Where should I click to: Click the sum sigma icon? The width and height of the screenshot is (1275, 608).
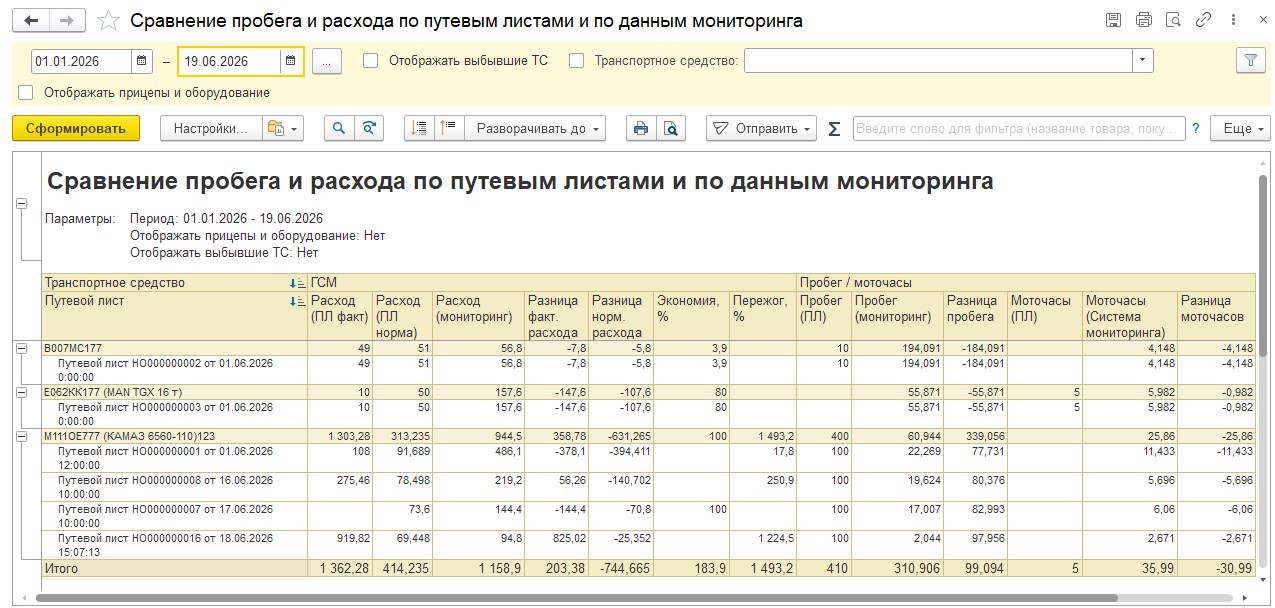point(834,129)
